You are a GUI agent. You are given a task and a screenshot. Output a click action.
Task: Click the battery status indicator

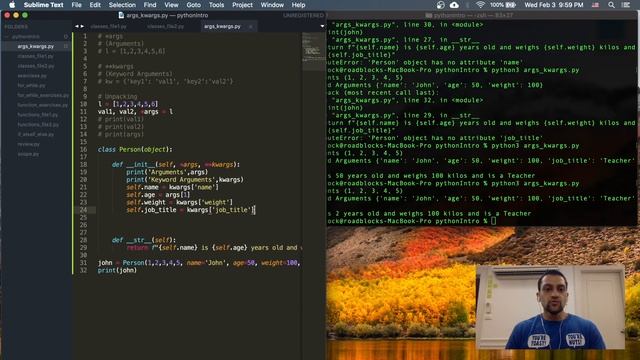pyautogui.click(x=503, y=5)
